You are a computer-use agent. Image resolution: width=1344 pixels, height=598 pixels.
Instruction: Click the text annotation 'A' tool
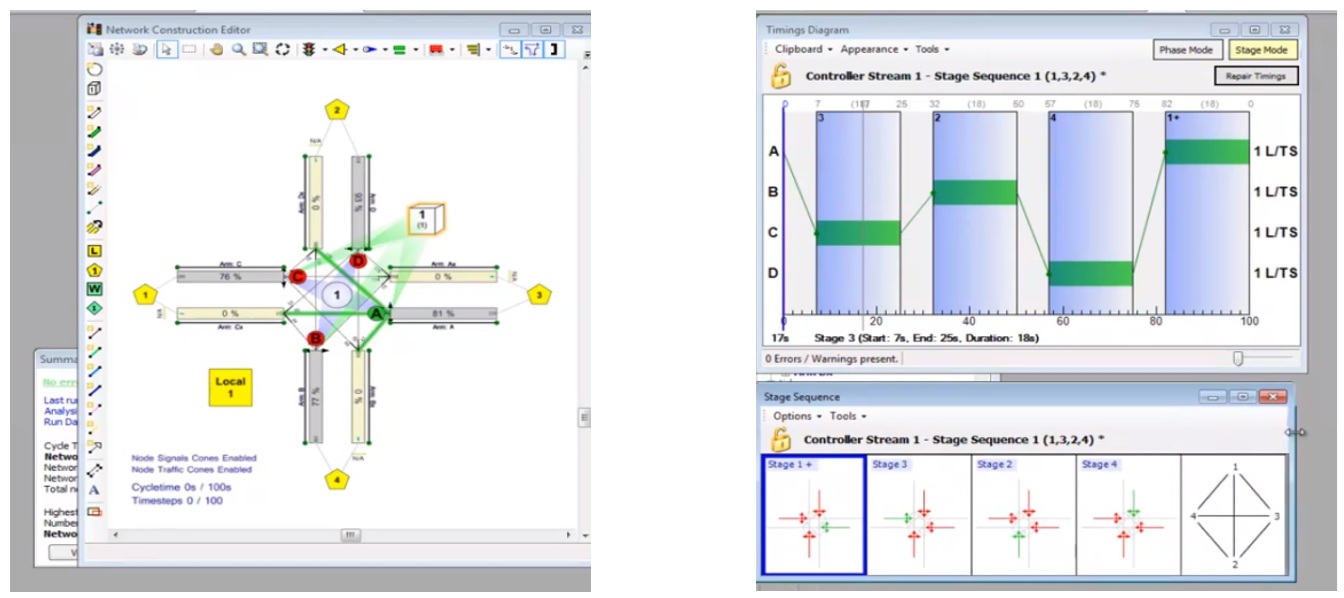pyautogui.click(x=94, y=490)
